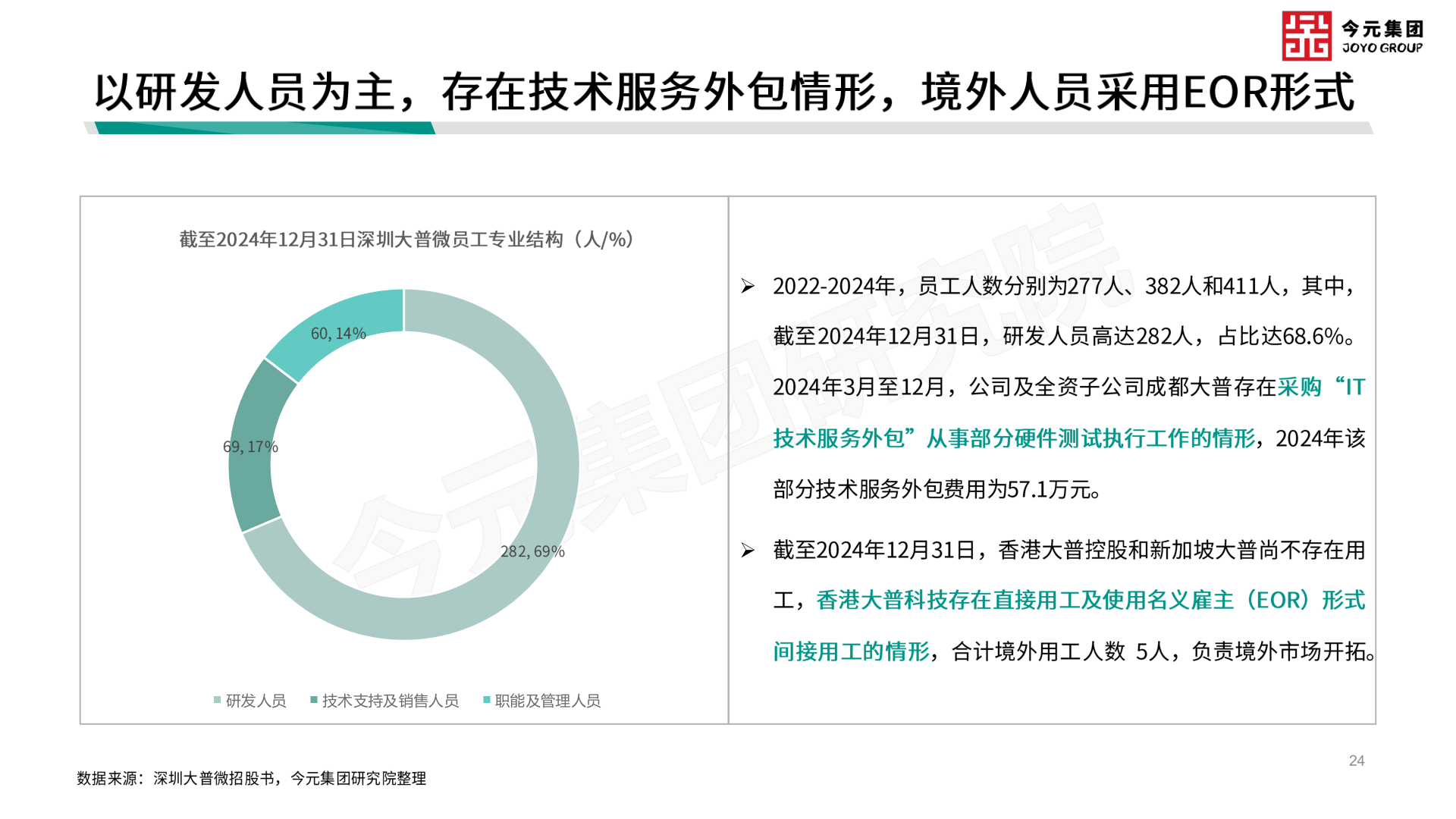Click the teal accent bar under headline
Image resolution: width=1456 pixels, height=819 pixels.
tap(265, 128)
